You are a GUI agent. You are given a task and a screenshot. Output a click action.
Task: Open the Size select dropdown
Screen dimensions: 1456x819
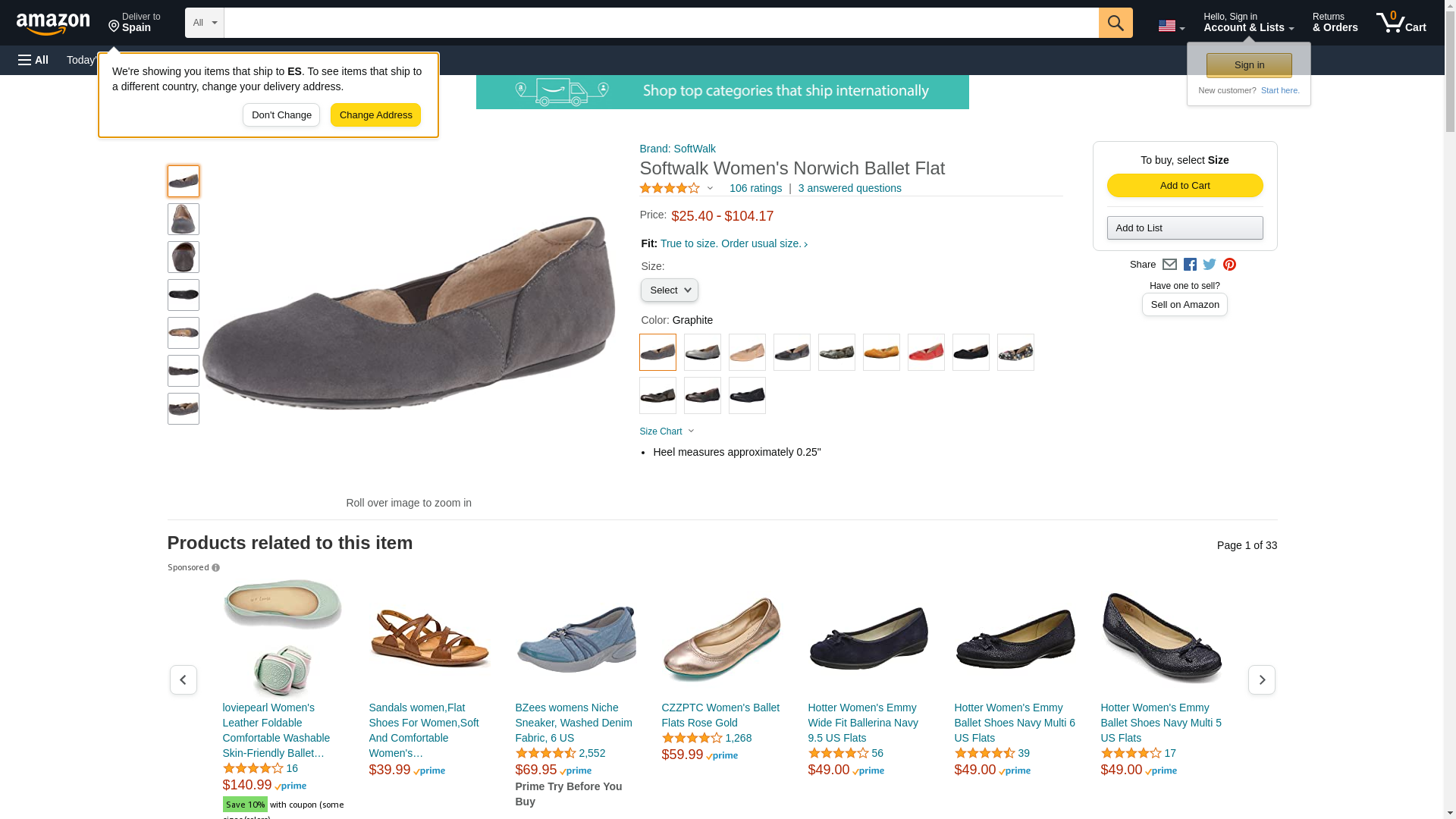pos(669,290)
